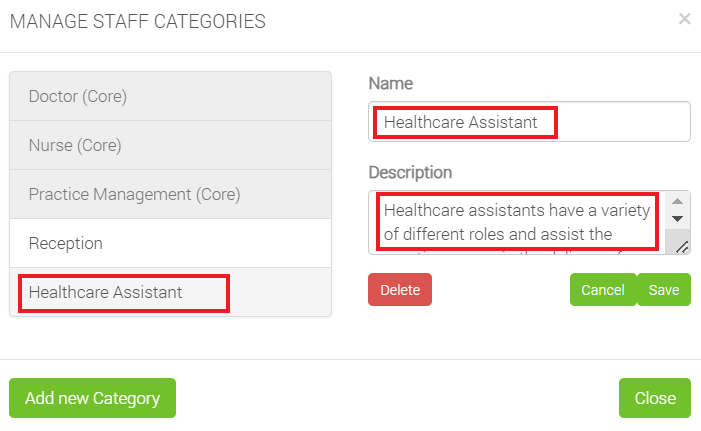This screenshot has height=431, width=701.
Task: Click the Add new Category button
Action: click(x=92, y=398)
